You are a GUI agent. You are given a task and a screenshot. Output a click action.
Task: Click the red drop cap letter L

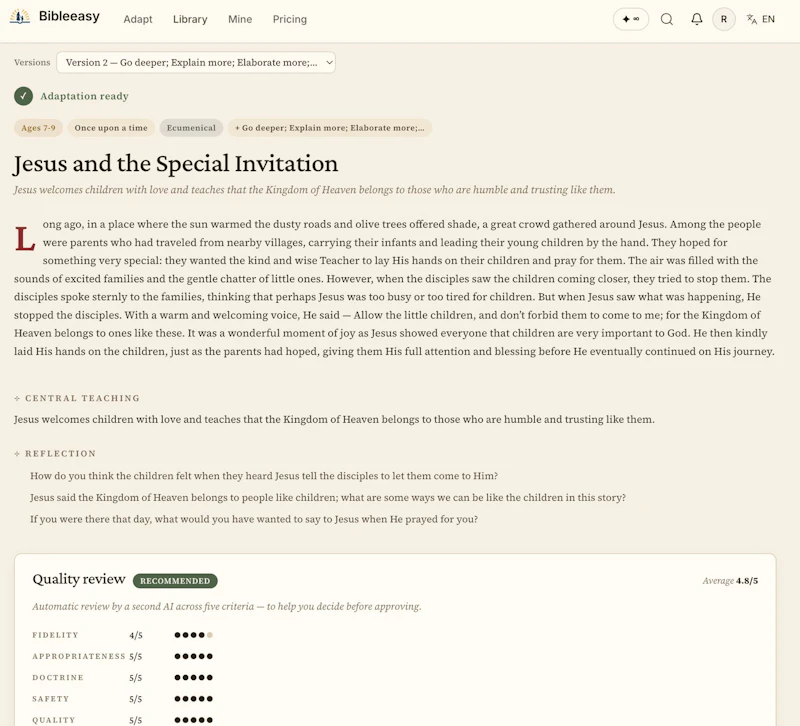coord(25,239)
